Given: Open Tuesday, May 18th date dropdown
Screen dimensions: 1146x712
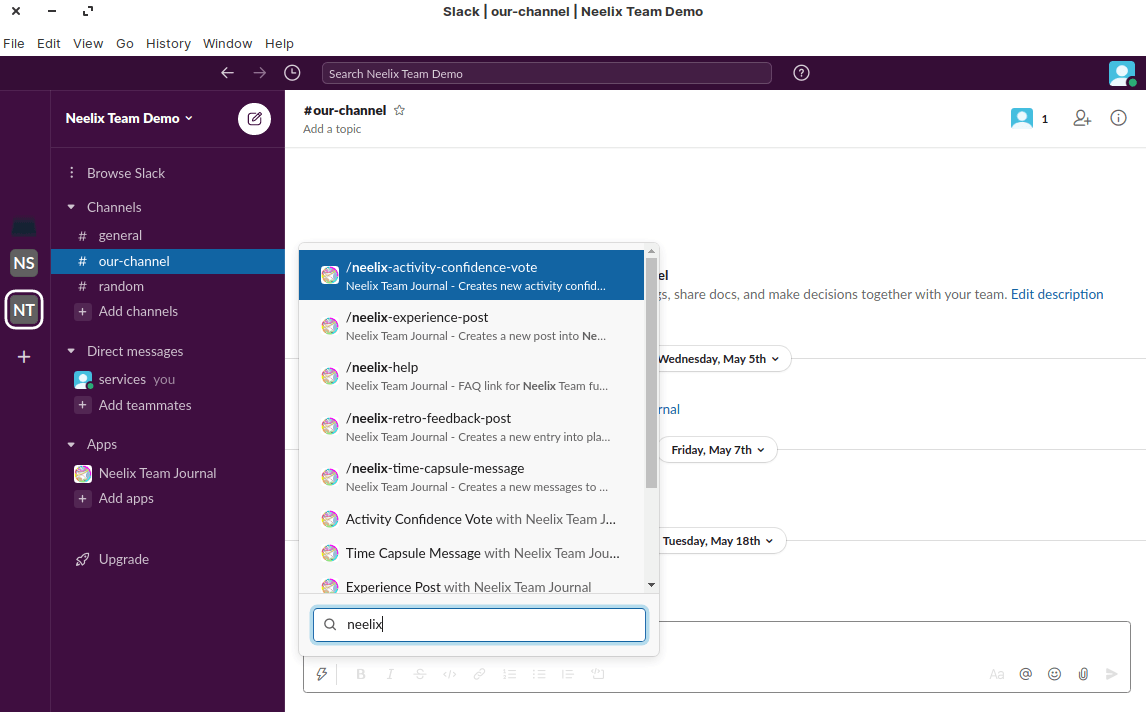Looking at the screenshot, I should pyautogui.click(x=718, y=541).
